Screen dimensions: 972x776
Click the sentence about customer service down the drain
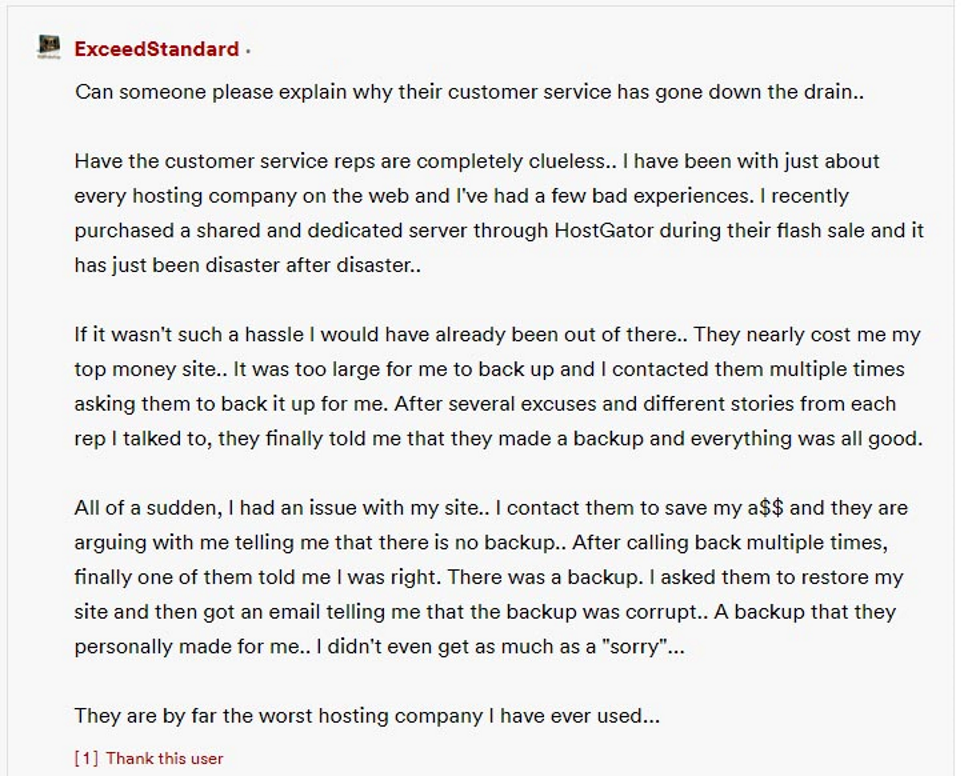(469, 92)
